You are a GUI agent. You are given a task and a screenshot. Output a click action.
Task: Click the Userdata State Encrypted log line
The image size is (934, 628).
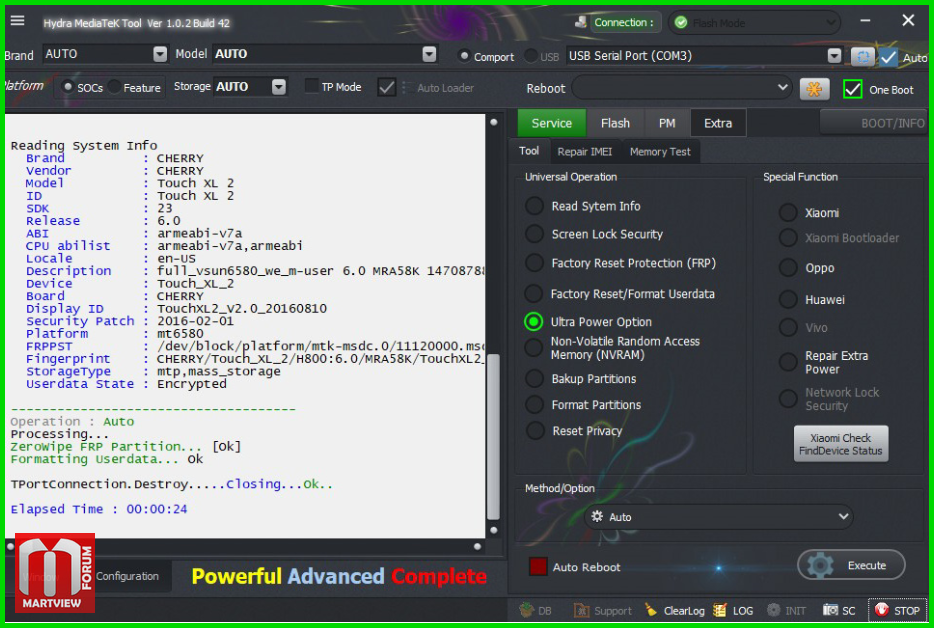tap(126, 384)
